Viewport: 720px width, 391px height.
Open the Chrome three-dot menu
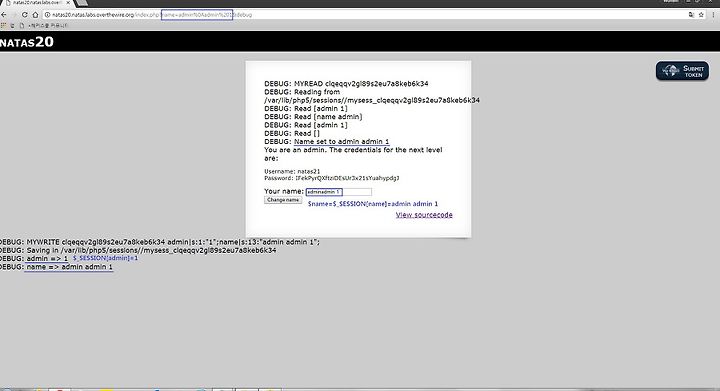coord(713,15)
